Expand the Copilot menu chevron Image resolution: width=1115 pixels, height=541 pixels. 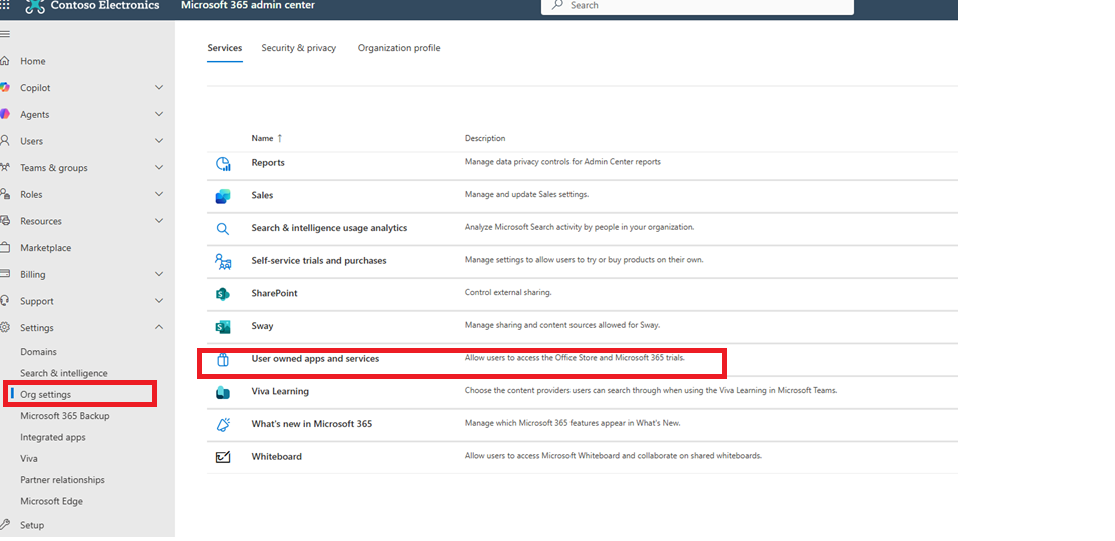pyautogui.click(x=159, y=87)
